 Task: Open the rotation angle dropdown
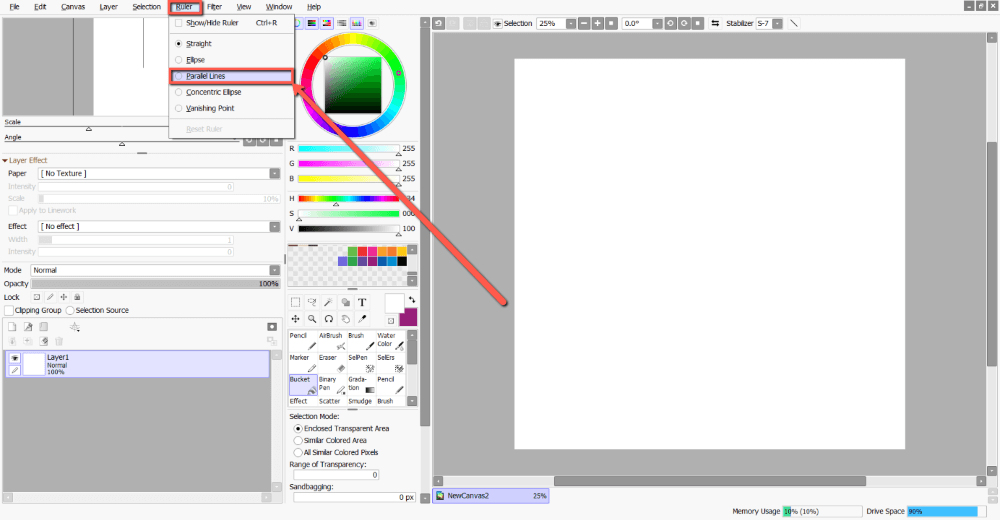(x=657, y=24)
